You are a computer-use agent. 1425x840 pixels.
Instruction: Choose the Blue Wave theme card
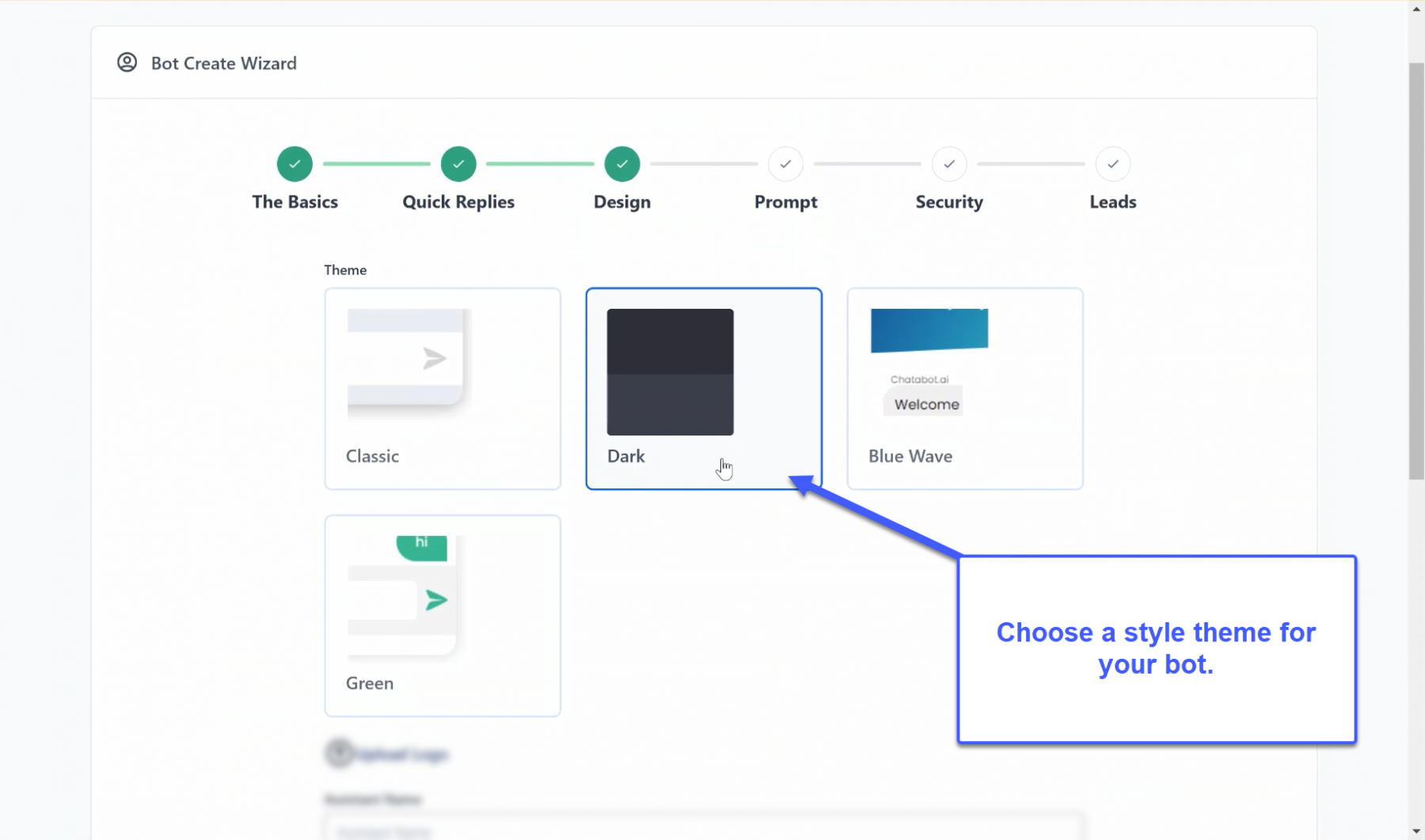(x=965, y=389)
